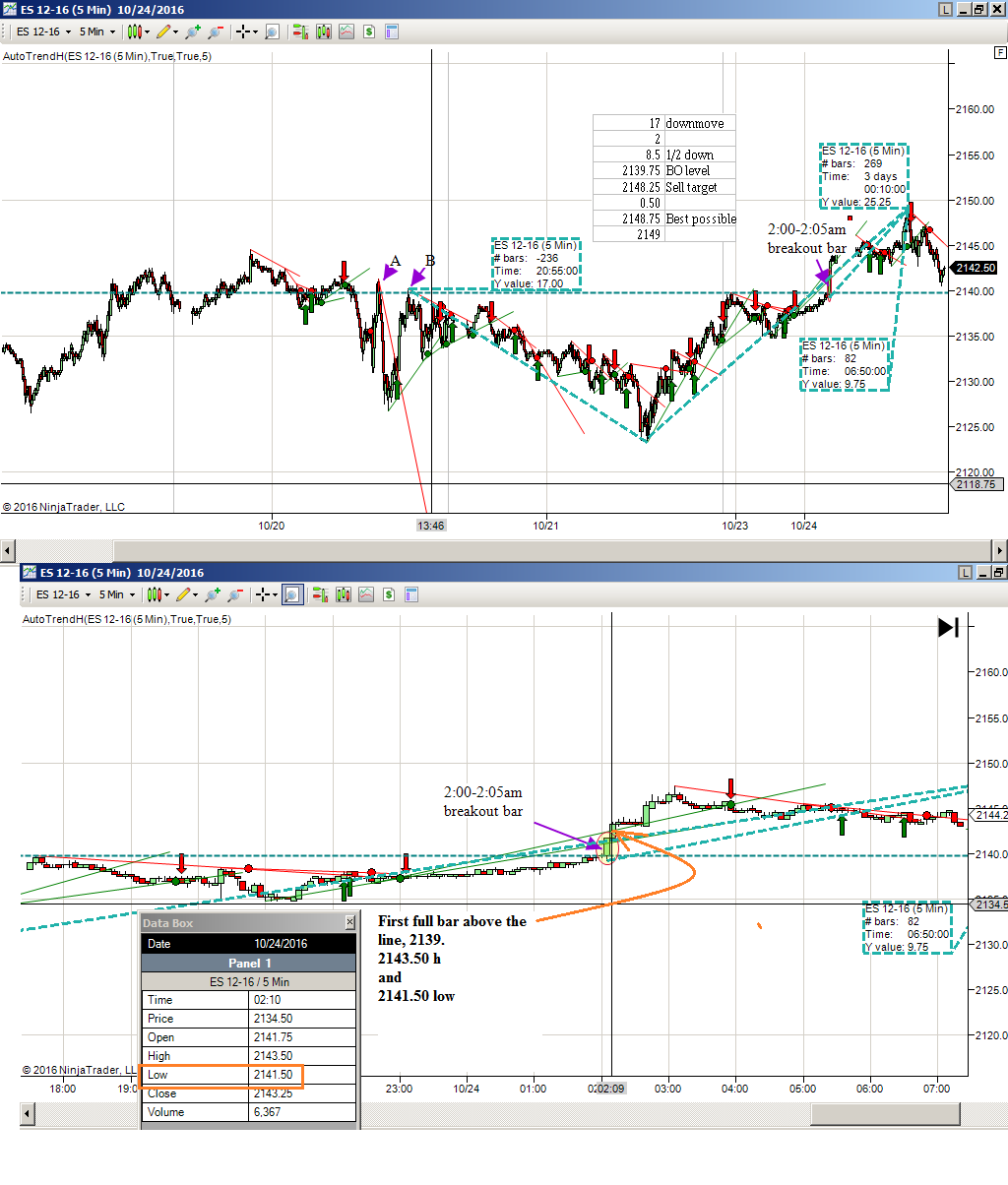Image resolution: width=1008 pixels, height=1185 pixels.
Task: Open Strategies dollar icon in bottom chart toolbar
Action: click(x=389, y=594)
